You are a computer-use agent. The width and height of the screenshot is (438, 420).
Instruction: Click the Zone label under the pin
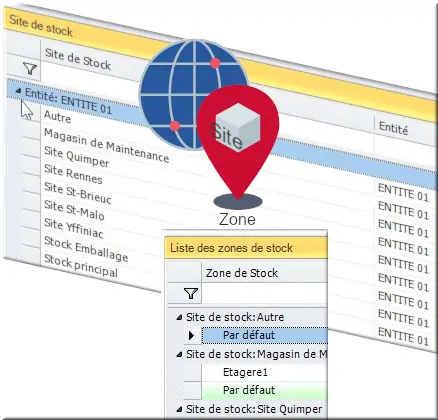237,219
